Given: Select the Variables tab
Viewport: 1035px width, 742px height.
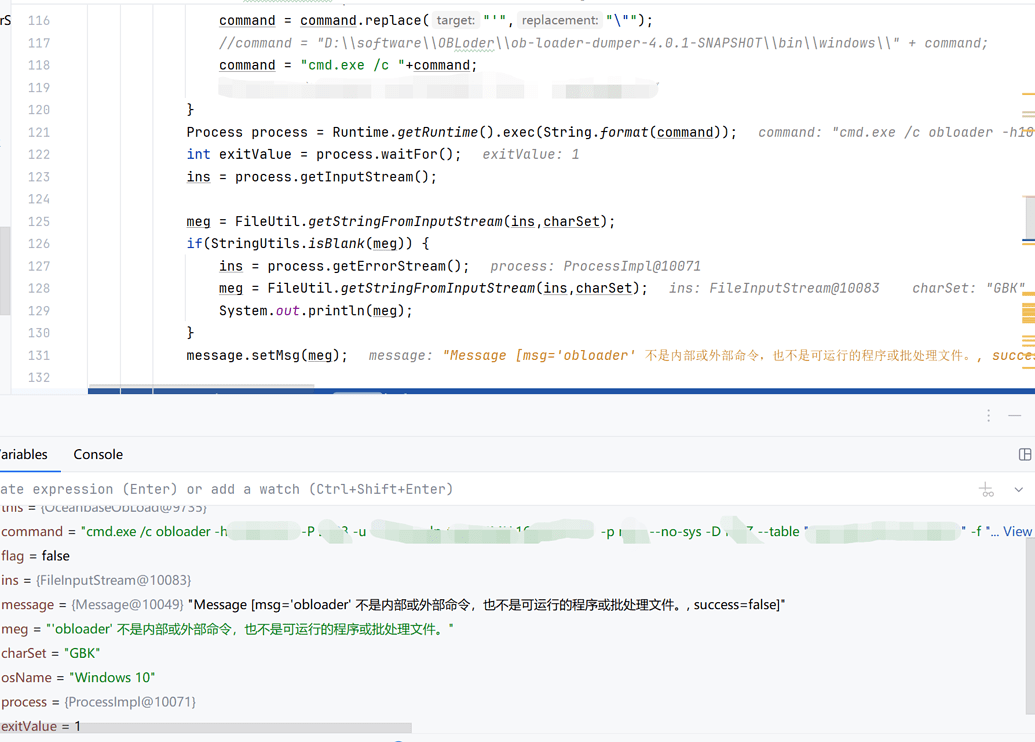Looking at the screenshot, I should click(x=22, y=454).
